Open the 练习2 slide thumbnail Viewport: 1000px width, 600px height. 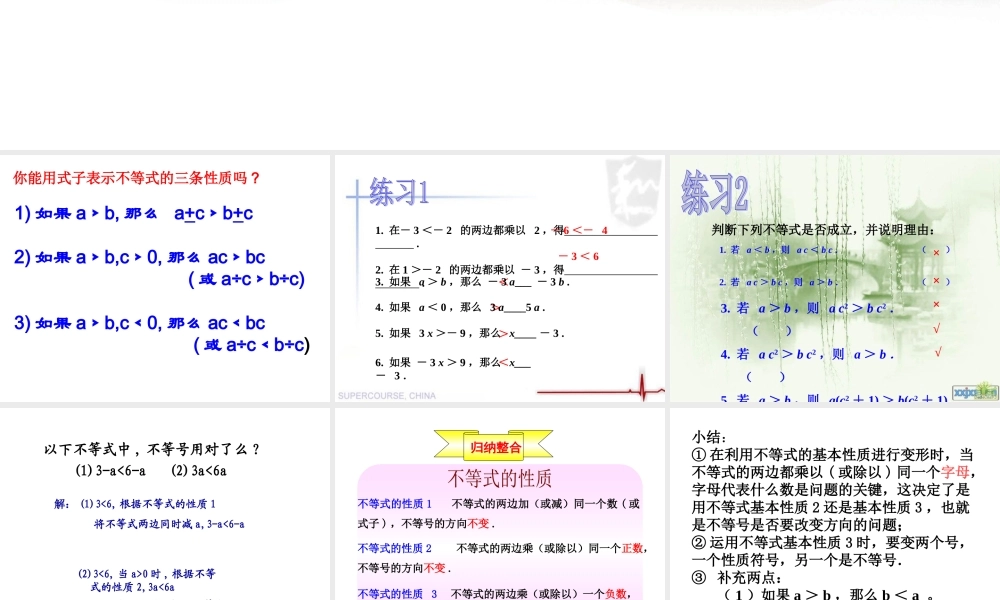pos(835,278)
